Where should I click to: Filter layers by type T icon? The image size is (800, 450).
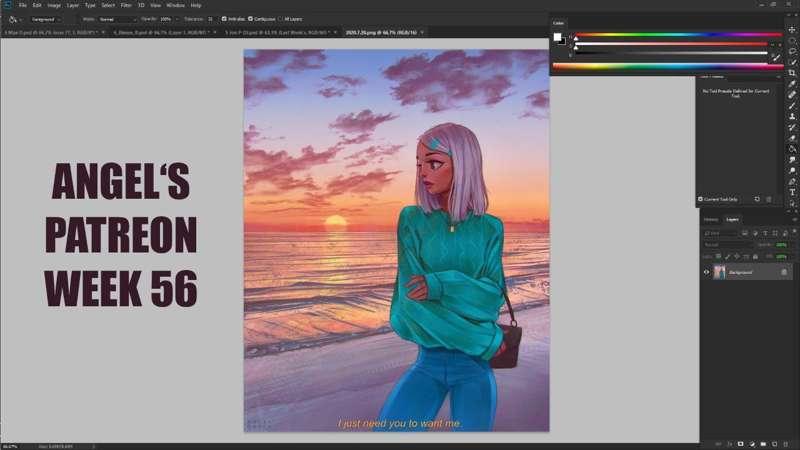click(765, 233)
